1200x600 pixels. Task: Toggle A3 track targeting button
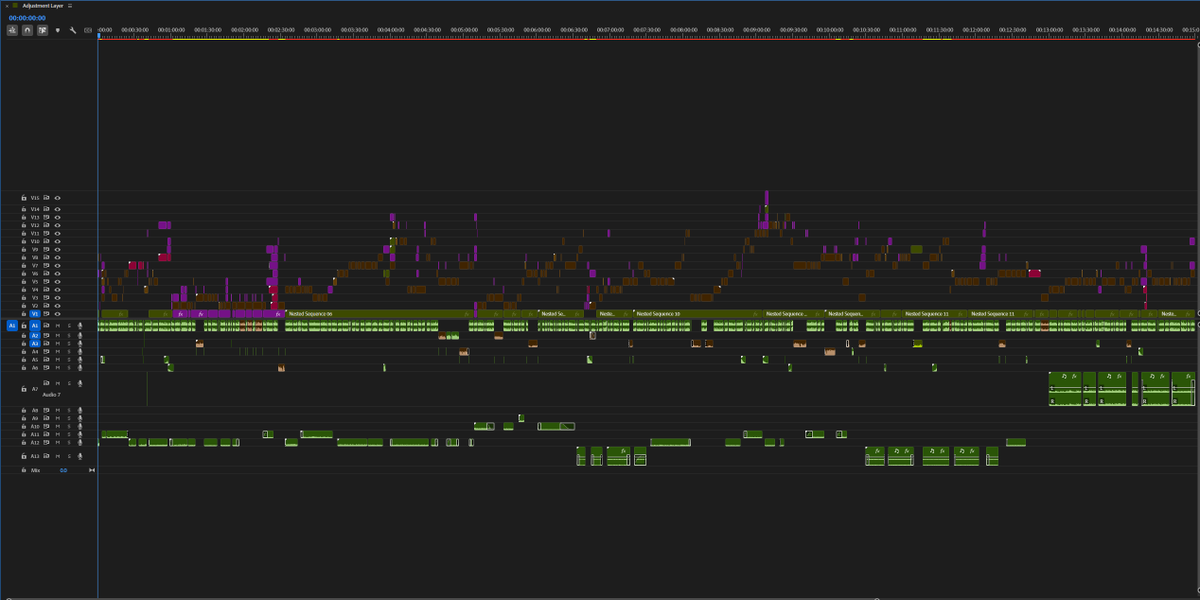click(x=35, y=343)
